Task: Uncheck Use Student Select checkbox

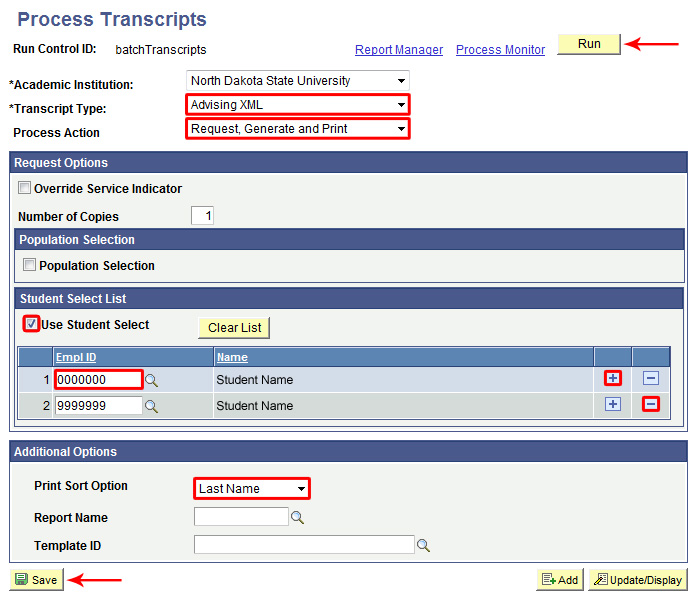Action: (32, 324)
